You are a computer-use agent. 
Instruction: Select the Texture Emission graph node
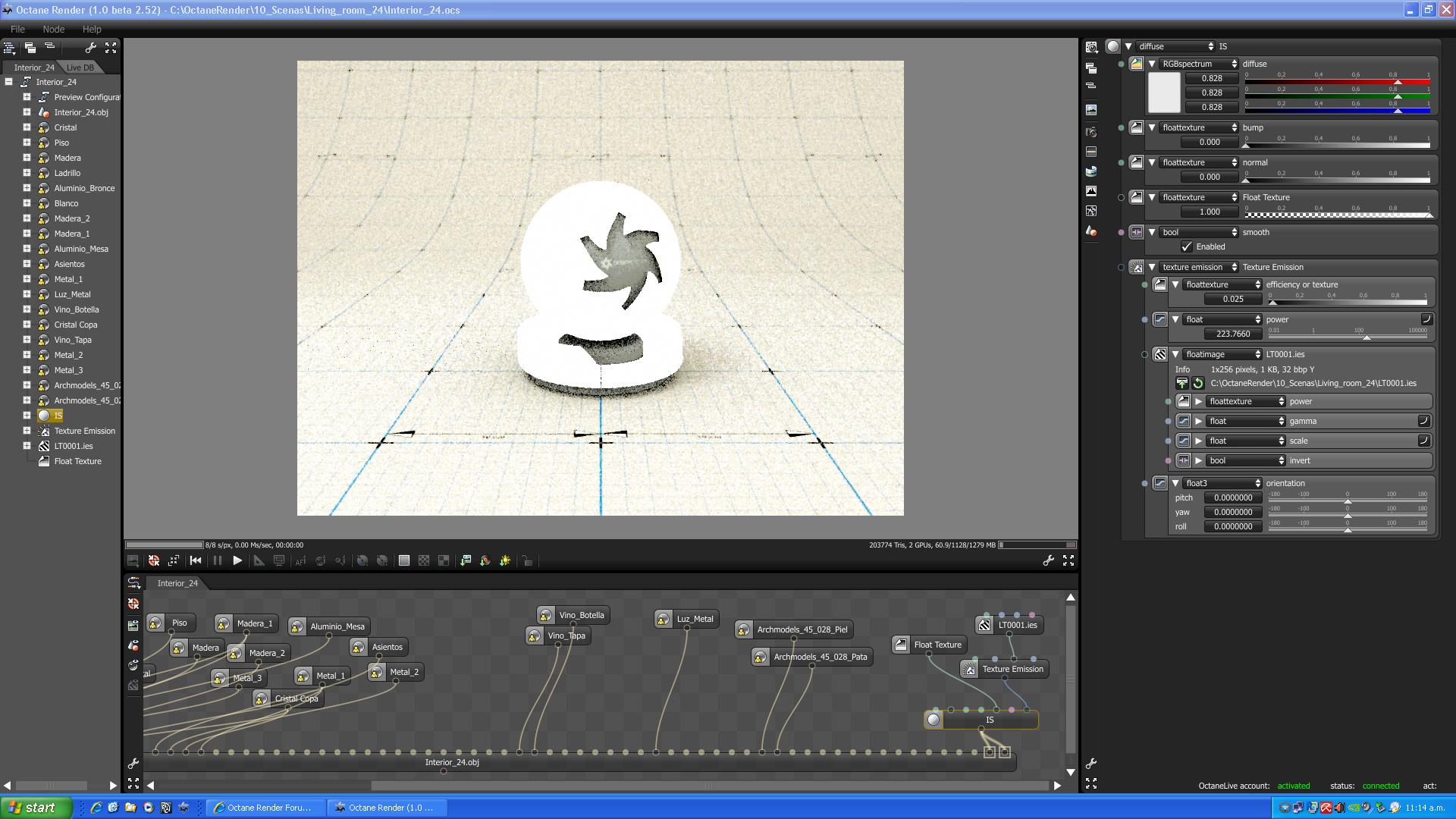[x=1012, y=669]
